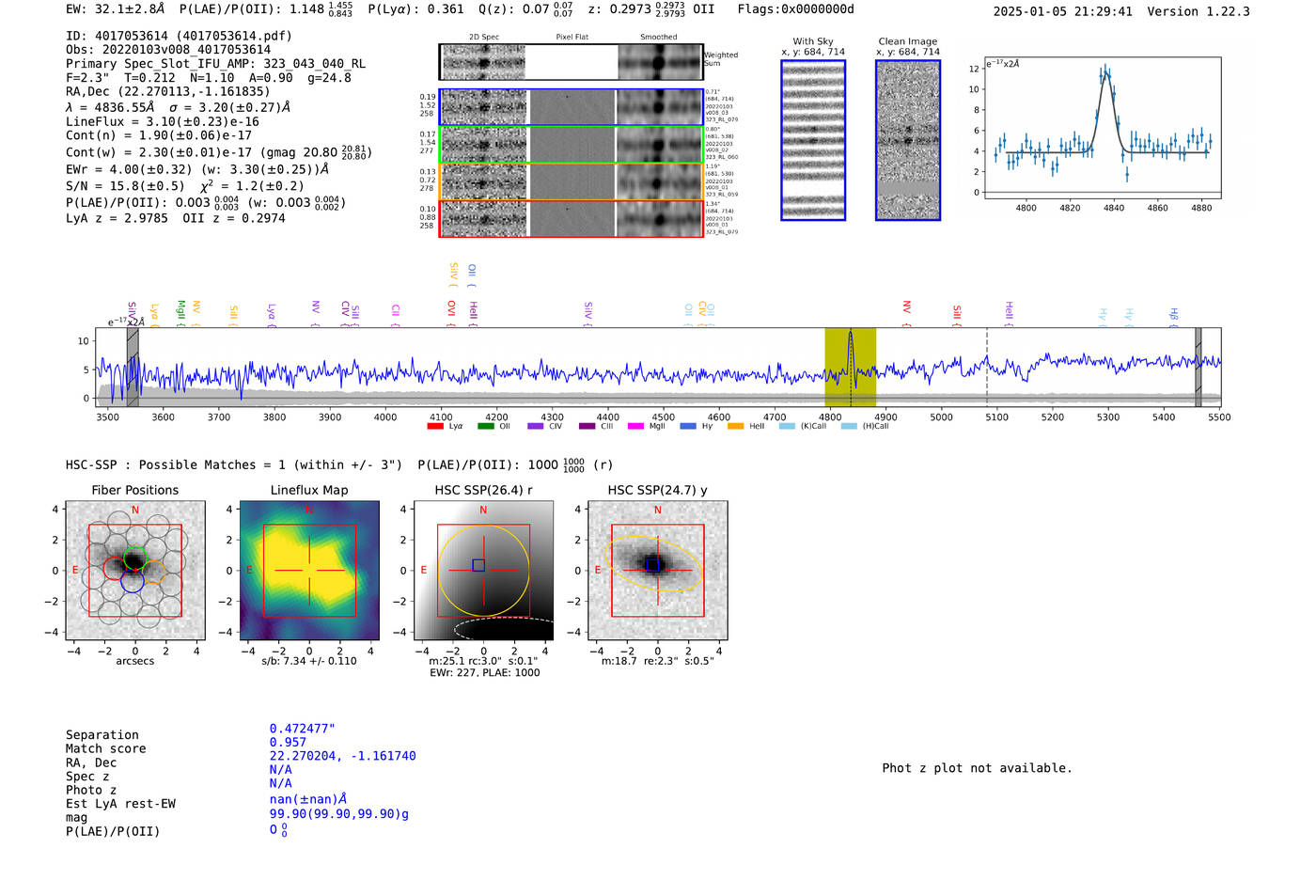Click the timestamp '2025-01-05 21:29:41'

[1062, 11]
